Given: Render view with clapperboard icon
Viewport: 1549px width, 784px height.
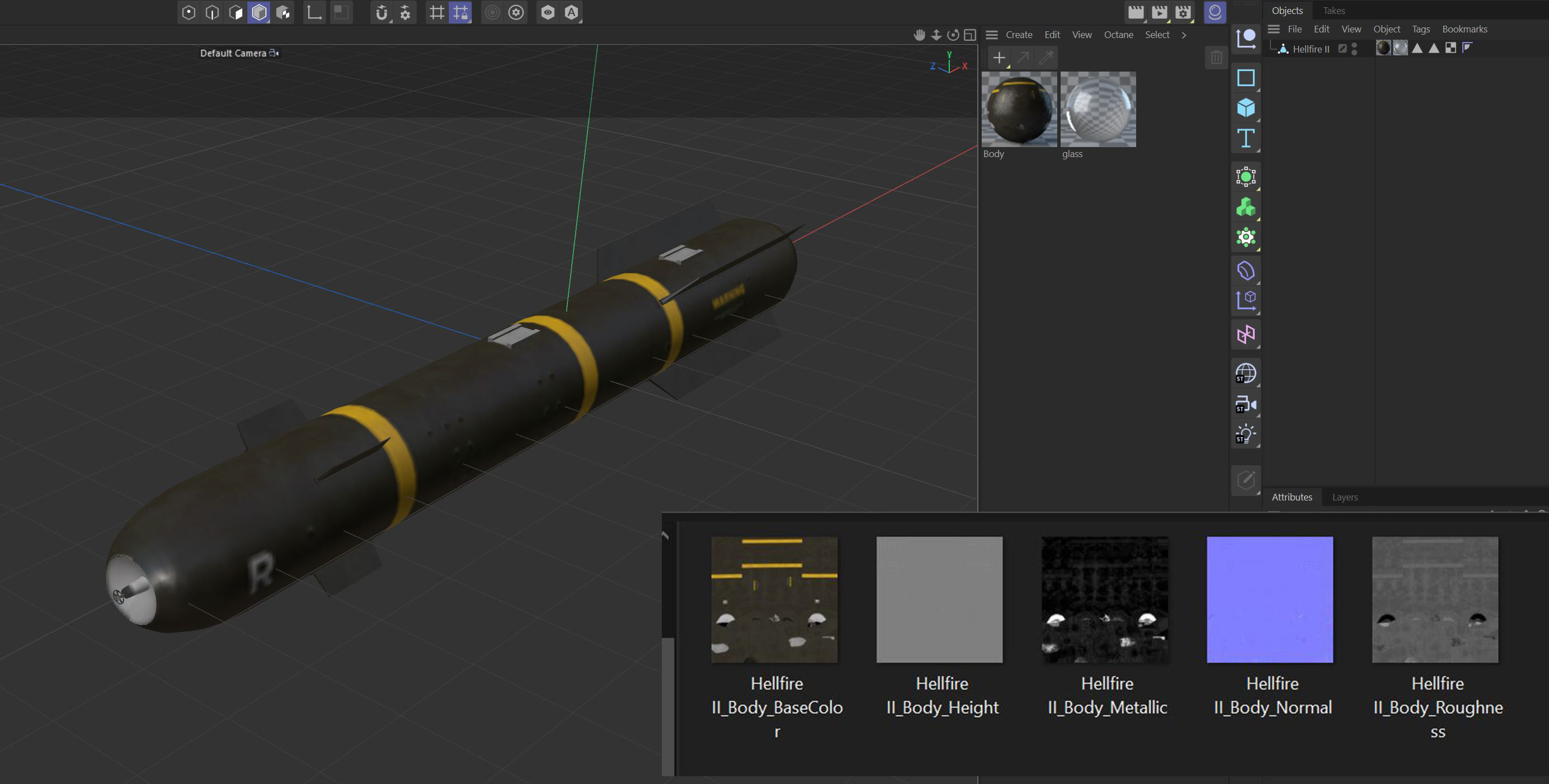Looking at the screenshot, I should [x=1136, y=13].
